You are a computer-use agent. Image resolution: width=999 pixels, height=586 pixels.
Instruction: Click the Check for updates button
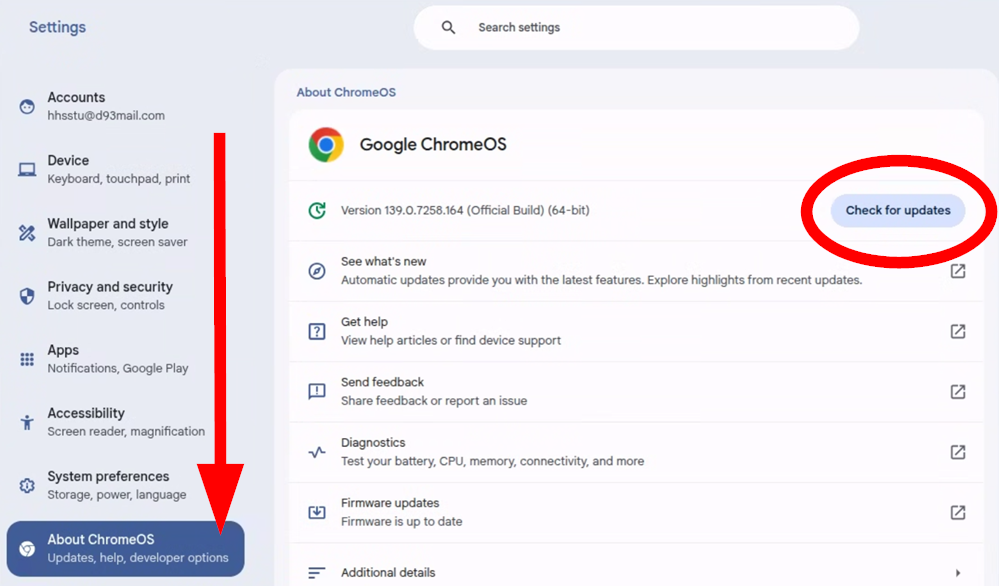897,210
